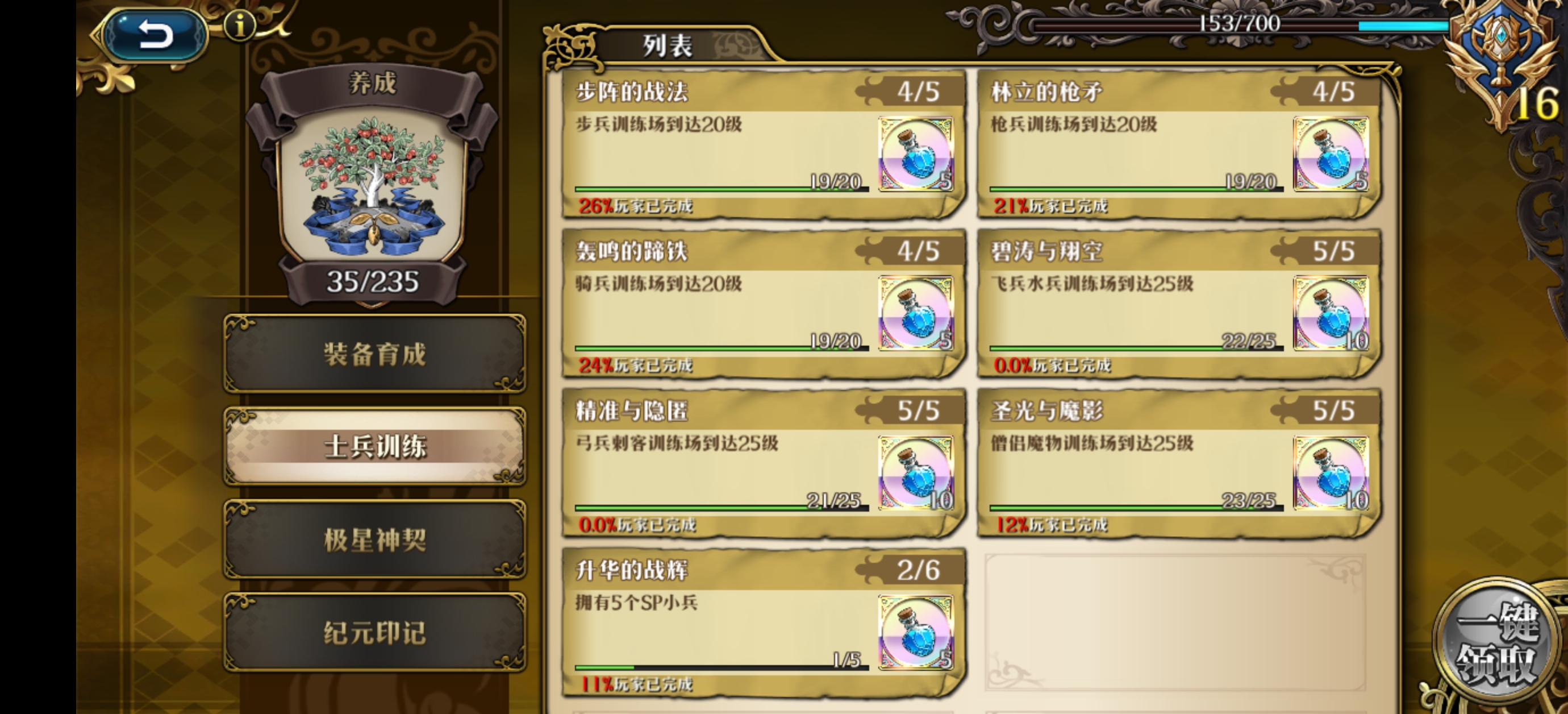Tap potion reward icon in 林立的枪矛

click(x=1331, y=154)
